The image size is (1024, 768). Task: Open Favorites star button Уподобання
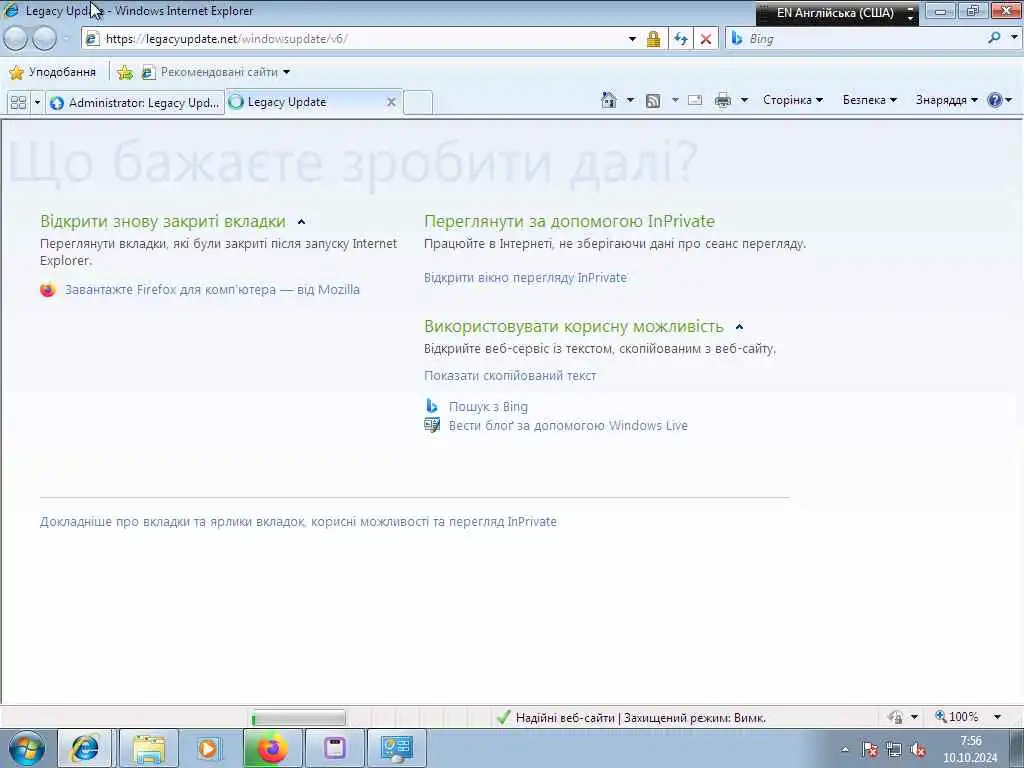coord(52,72)
